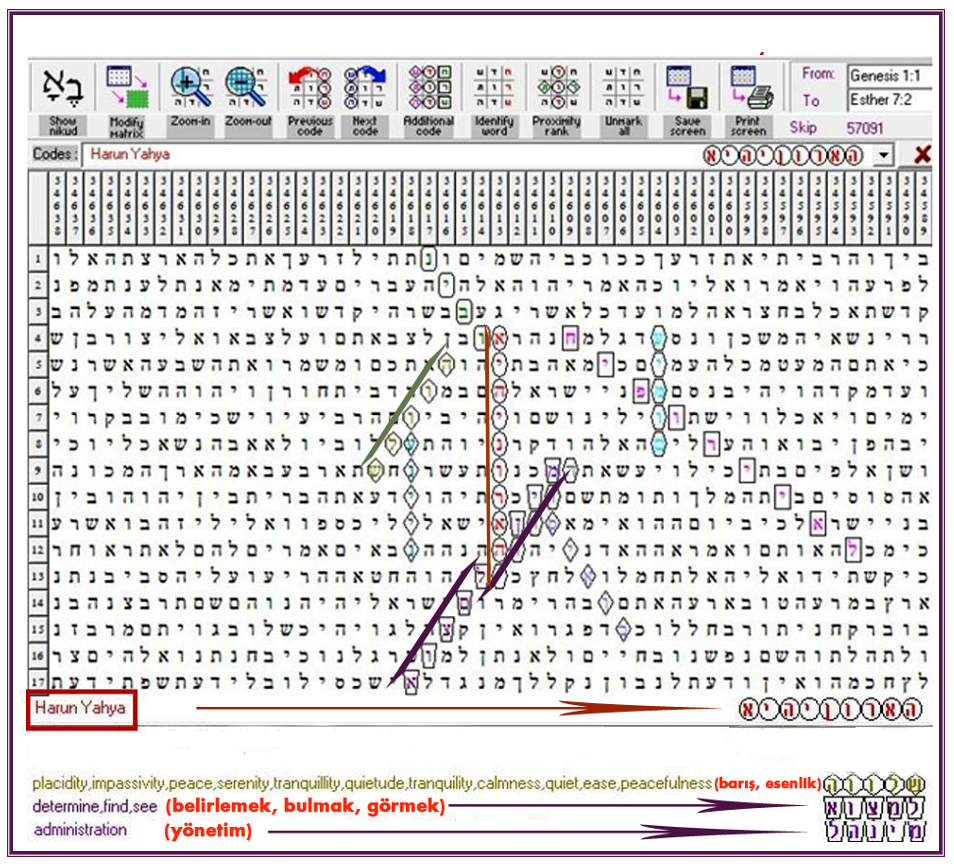Open the Additional code tool
Image resolution: width=954 pixels, height=864 pixels.
click(x=429, y=87)
